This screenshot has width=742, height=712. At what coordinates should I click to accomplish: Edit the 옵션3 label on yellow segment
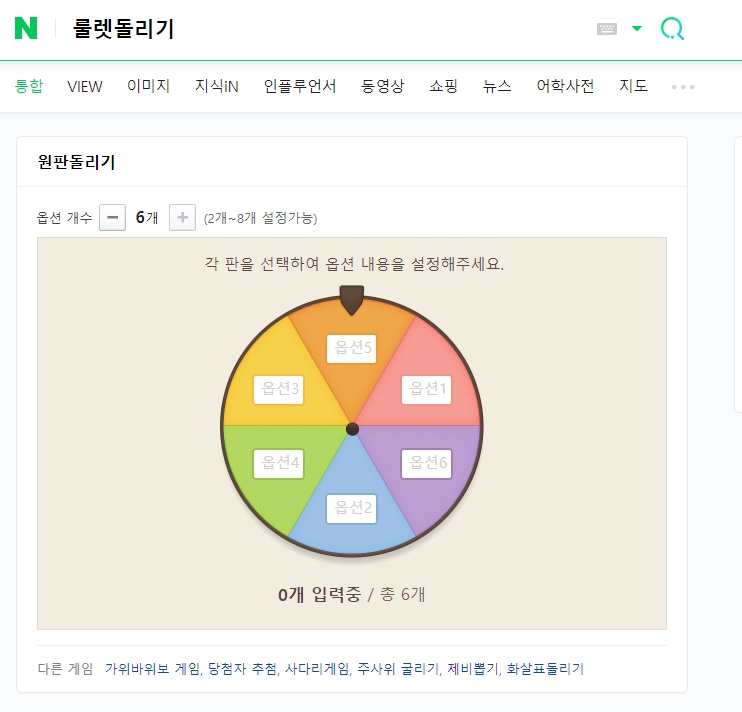278,390
